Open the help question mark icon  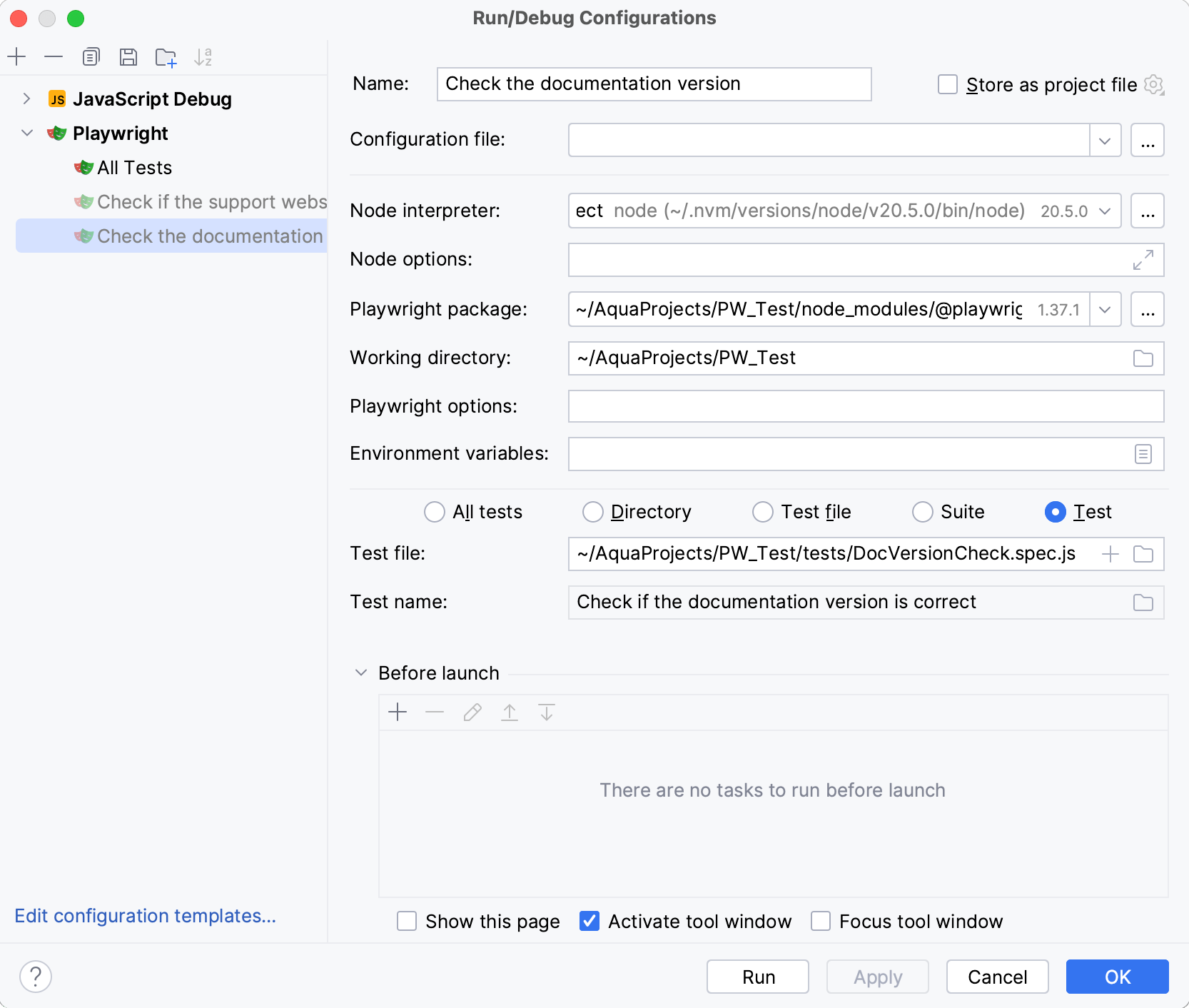36,977
